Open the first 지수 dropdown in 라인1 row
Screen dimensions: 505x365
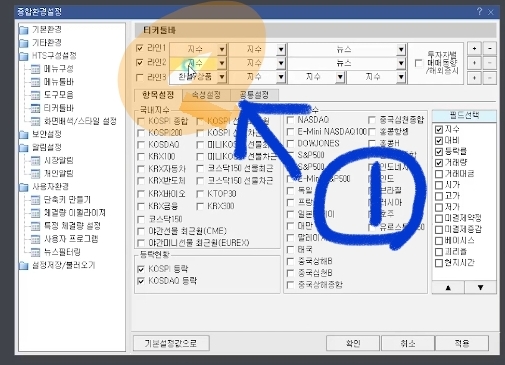[x=222, y=49]
